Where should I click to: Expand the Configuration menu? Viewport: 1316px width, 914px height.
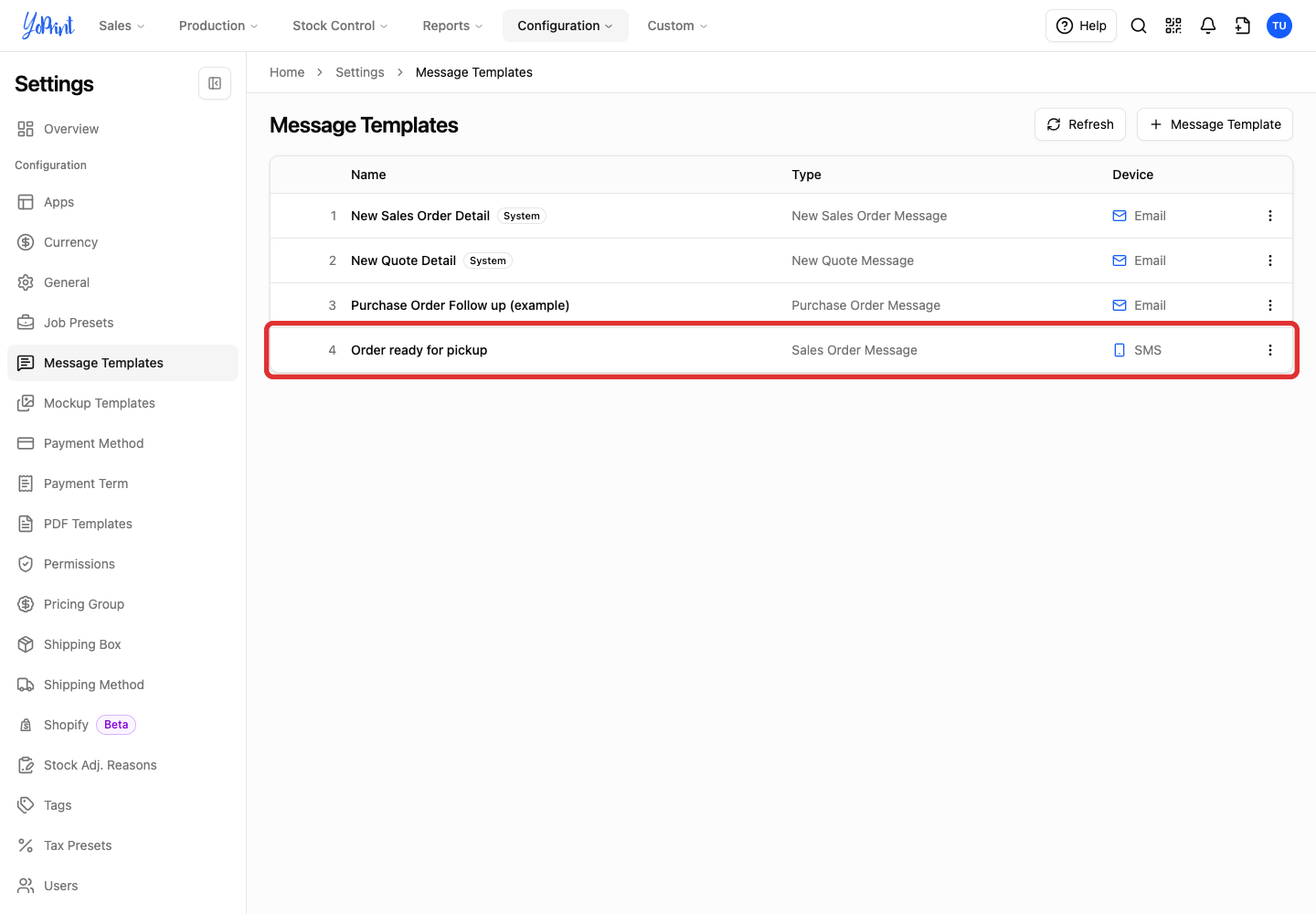(566, 26)
